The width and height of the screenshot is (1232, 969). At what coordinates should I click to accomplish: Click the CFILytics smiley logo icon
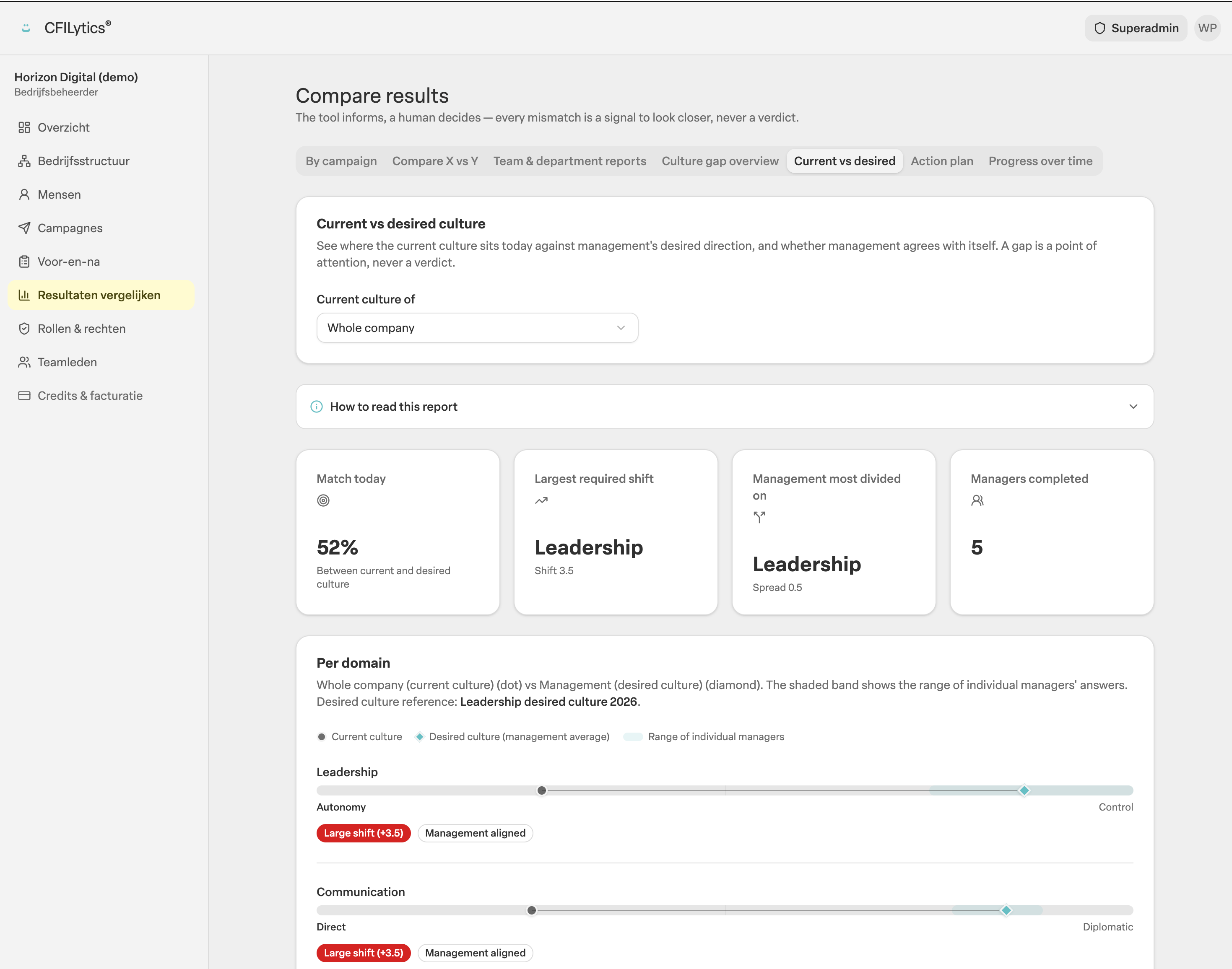coord(26,28)
